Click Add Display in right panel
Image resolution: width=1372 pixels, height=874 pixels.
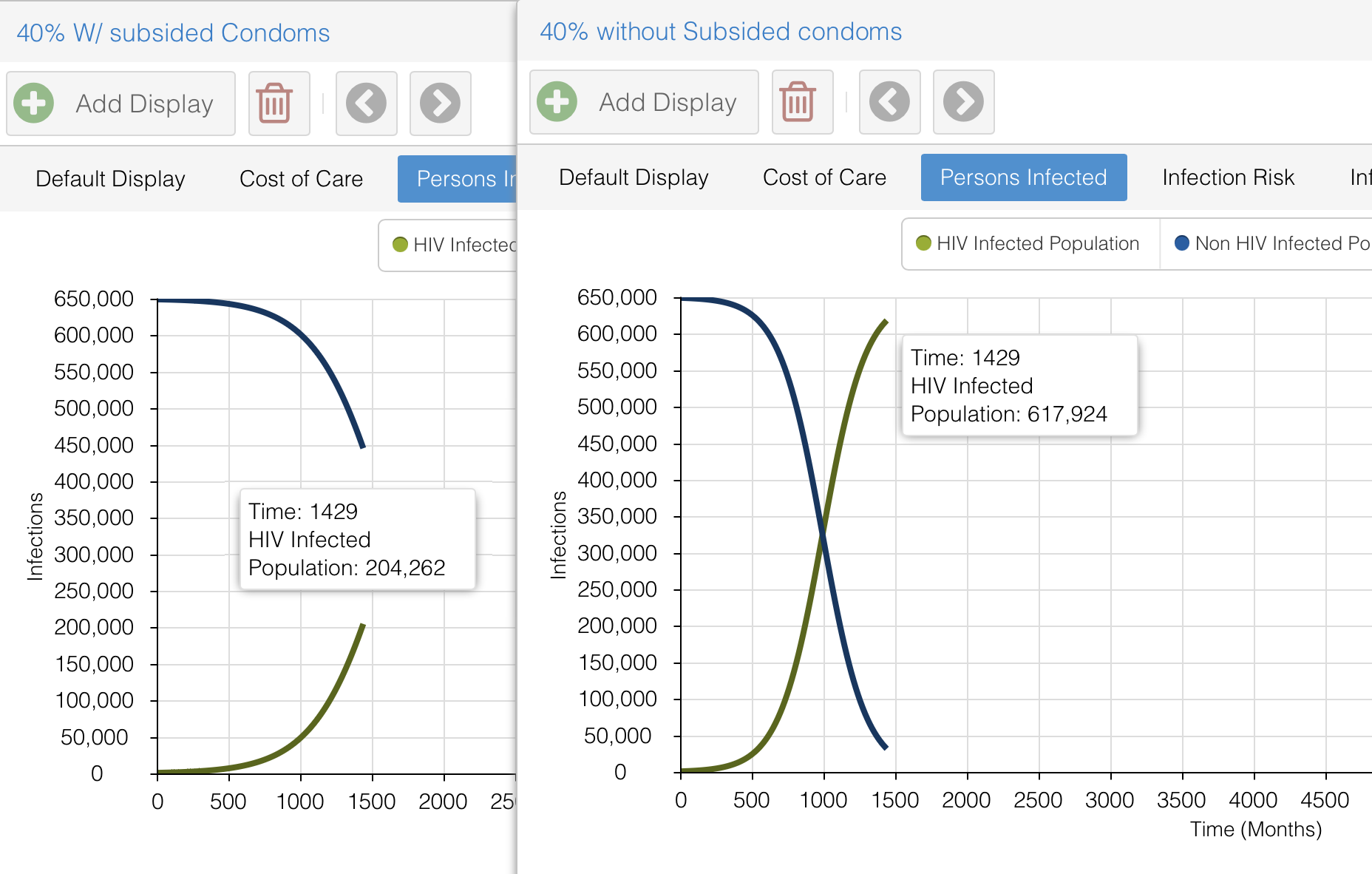point(644,102)
